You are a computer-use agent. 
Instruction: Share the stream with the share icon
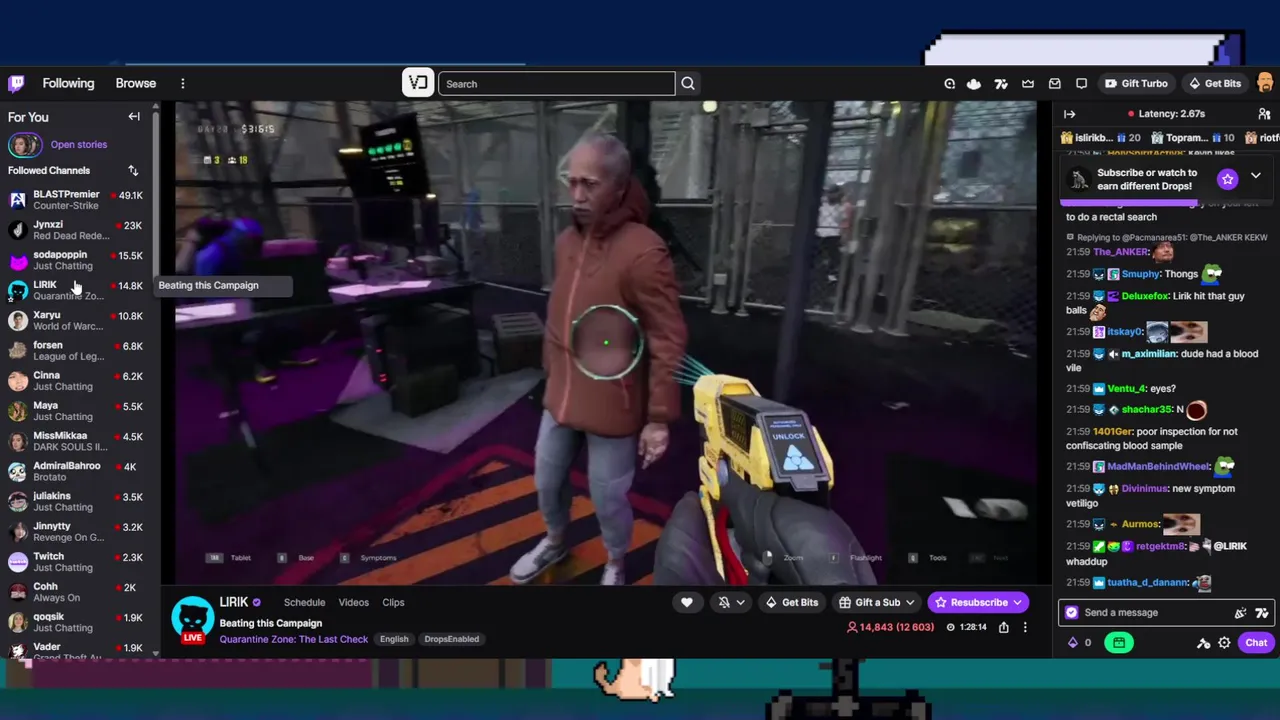[1003, 627]
